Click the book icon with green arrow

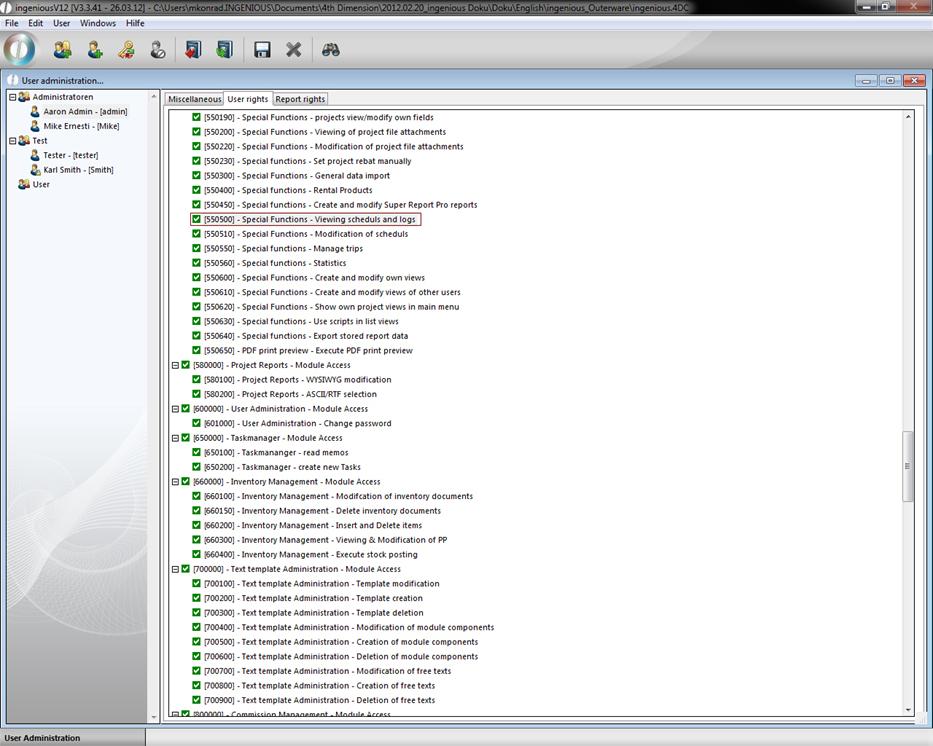[224, 49]
